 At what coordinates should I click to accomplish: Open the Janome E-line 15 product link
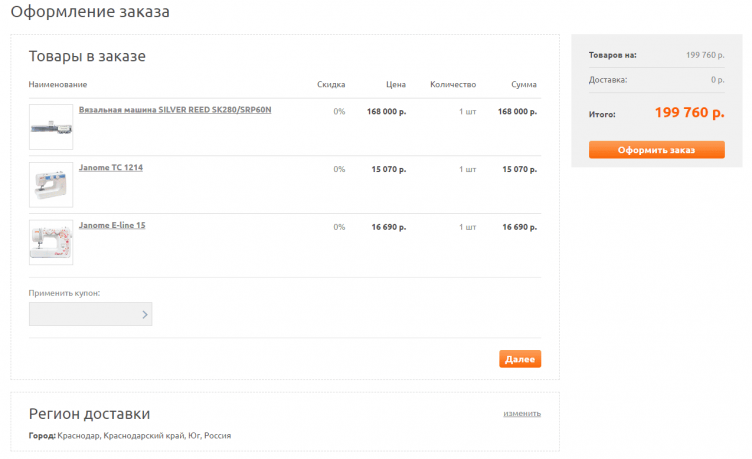point(112,226)
